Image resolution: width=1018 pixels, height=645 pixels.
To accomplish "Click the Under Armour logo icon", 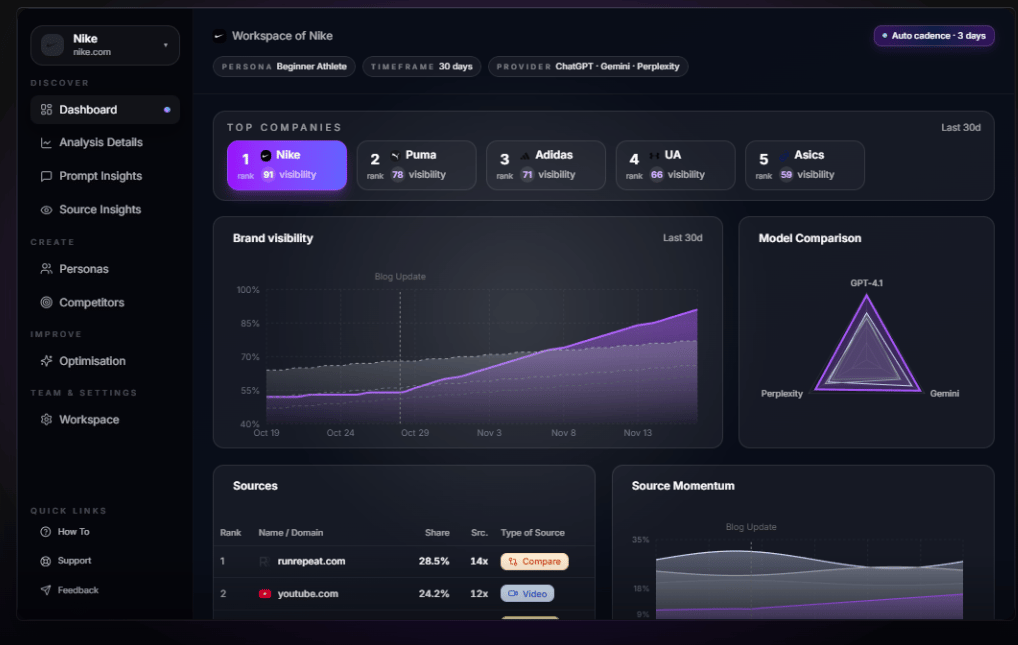I will coord(654,155).
